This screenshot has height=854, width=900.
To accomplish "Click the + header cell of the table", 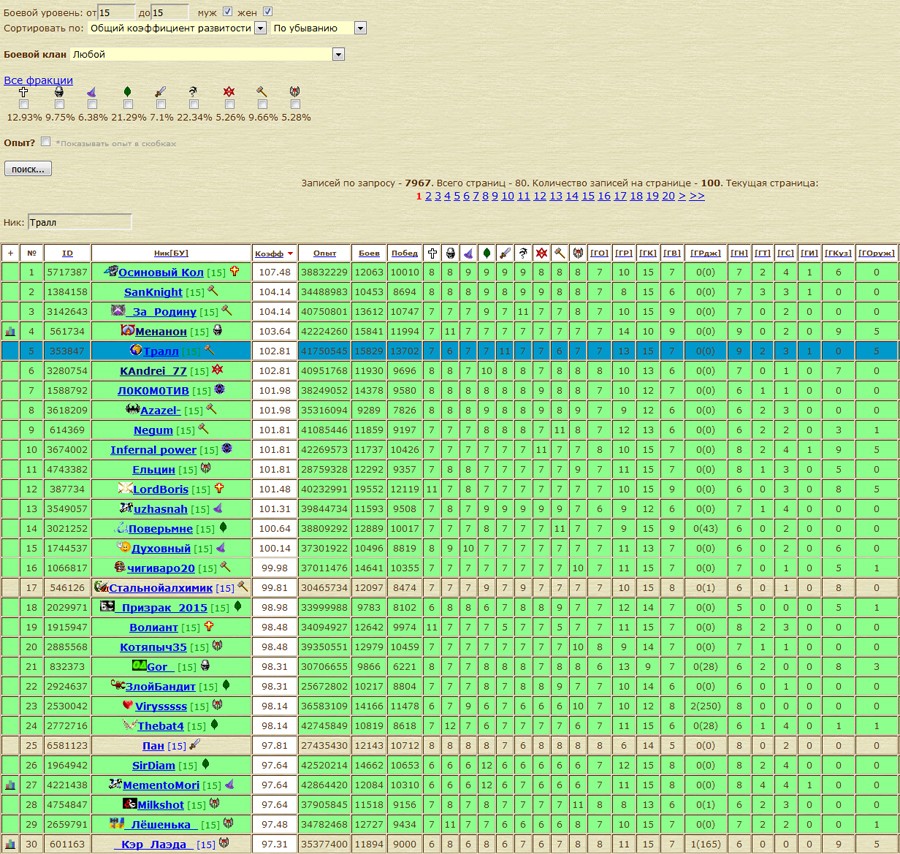I will pos(10,253).
